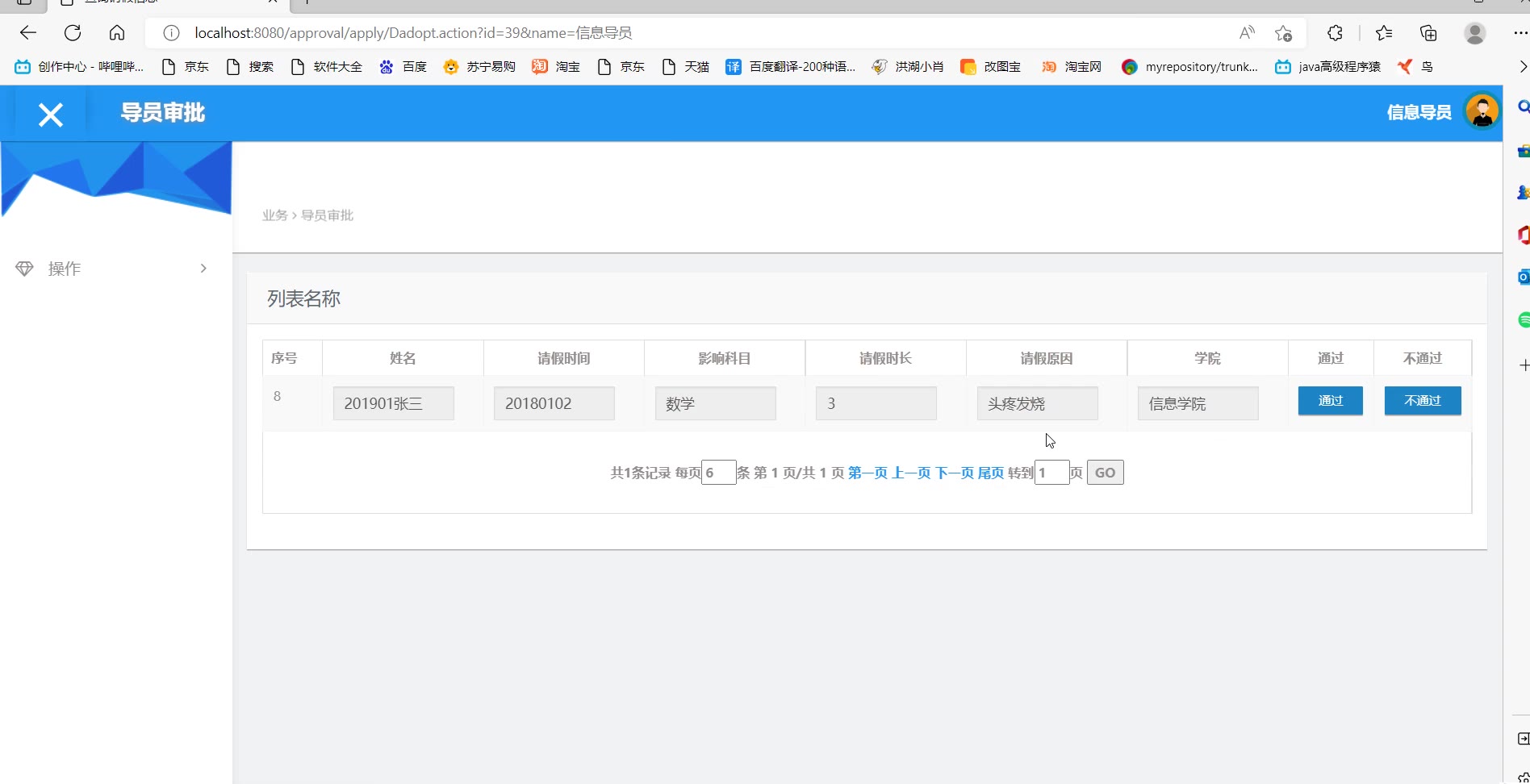Click the 信息导员 username in header
This screenshot has width=1530, height=784.
coord(1419,113)
